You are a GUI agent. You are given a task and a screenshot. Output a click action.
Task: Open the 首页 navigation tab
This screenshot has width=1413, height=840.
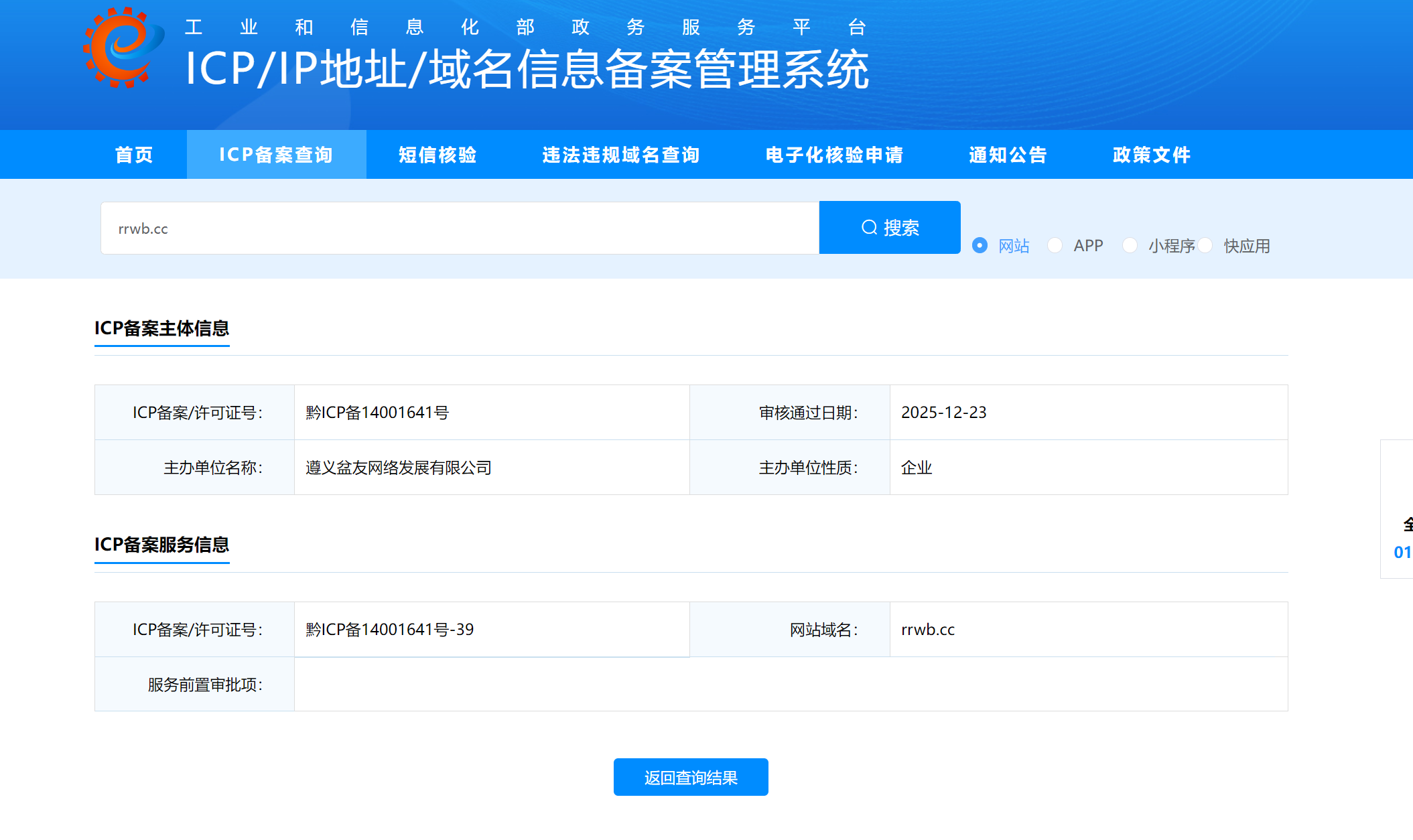[x=134, y=155]
